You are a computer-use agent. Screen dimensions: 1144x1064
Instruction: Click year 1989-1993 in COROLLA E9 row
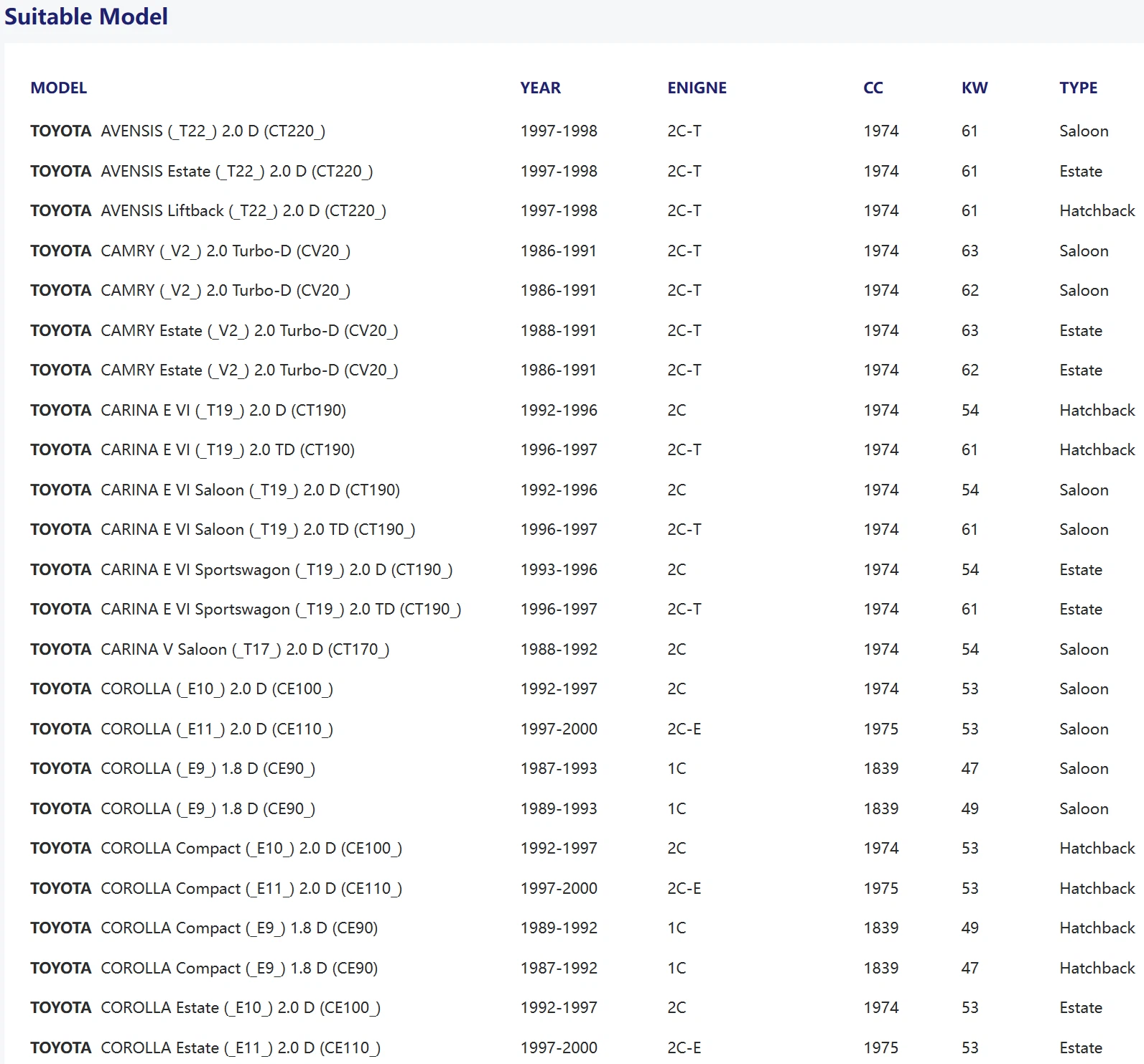559,808
